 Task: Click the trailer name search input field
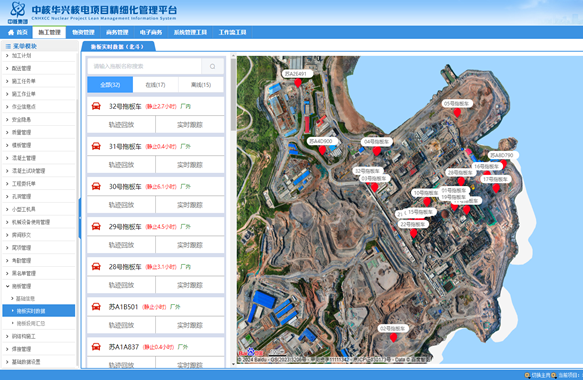145,67
